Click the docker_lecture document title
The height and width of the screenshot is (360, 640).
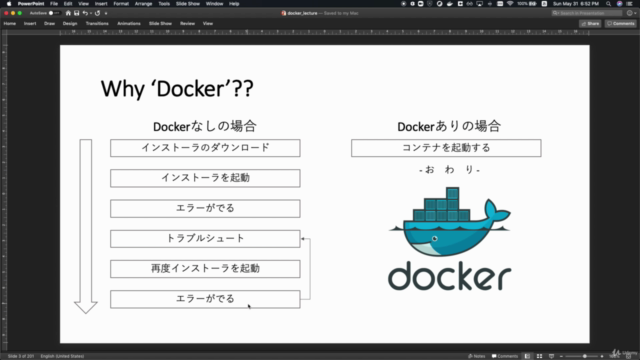click(x=302, y=13)
